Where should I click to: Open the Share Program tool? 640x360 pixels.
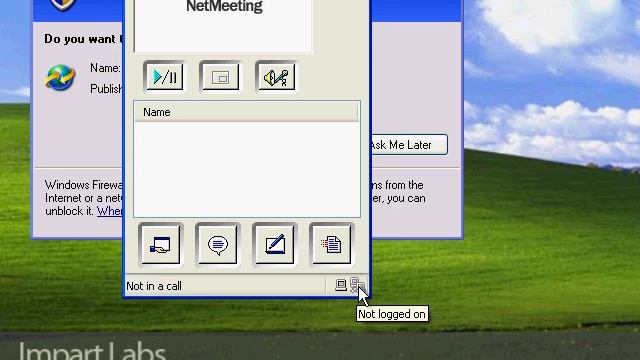tap(160, 244)
